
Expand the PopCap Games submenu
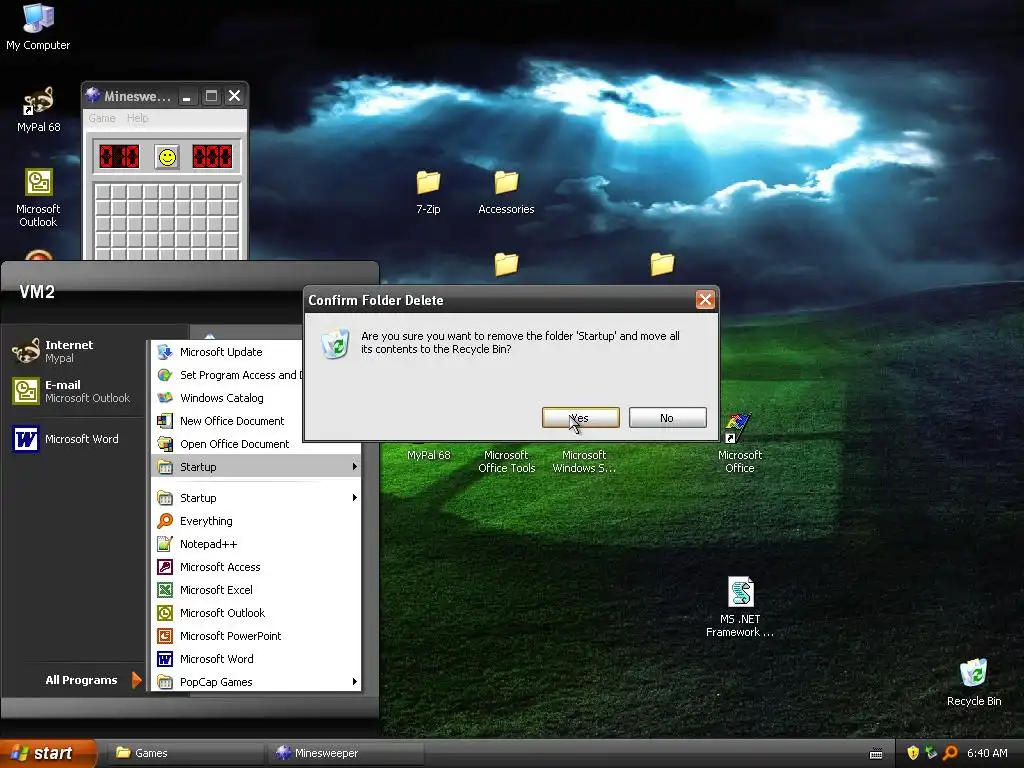(x=256, y=682)
